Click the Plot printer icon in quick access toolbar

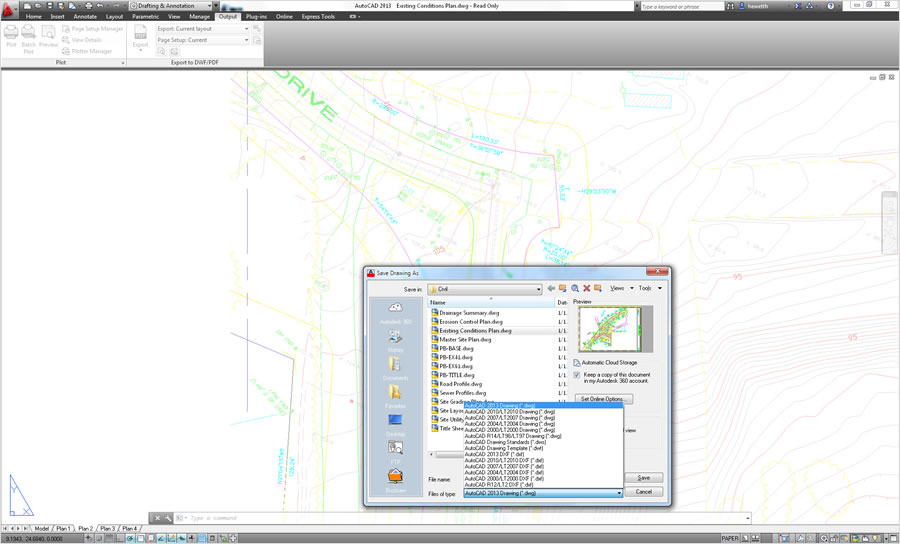click(88, 6)
